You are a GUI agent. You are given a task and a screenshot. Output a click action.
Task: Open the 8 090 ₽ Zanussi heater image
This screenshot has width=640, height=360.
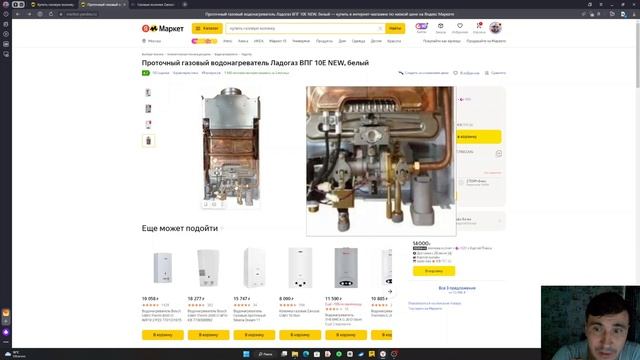point(300,268)
